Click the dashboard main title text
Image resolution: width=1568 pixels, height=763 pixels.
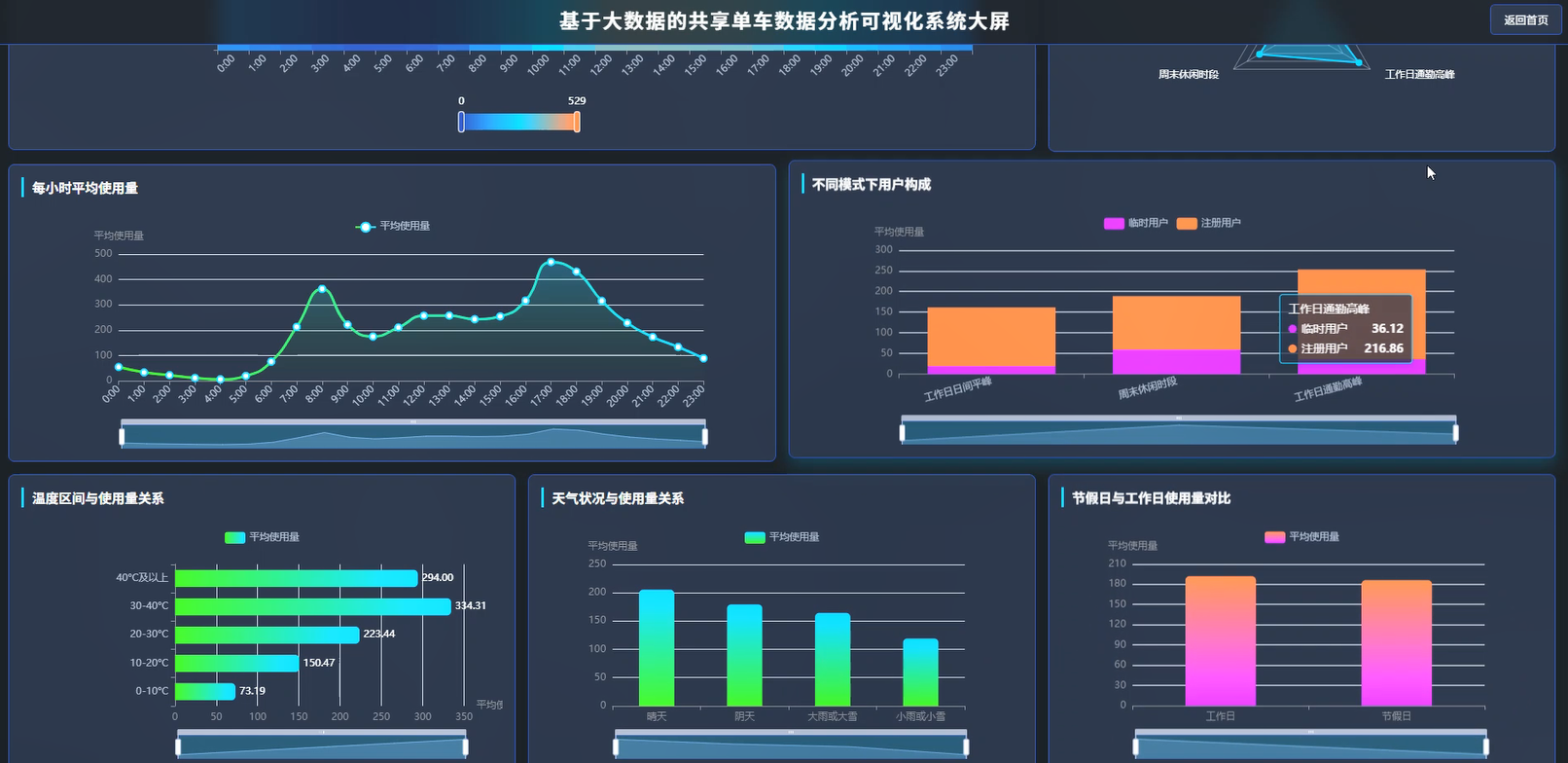coord(784,21)
